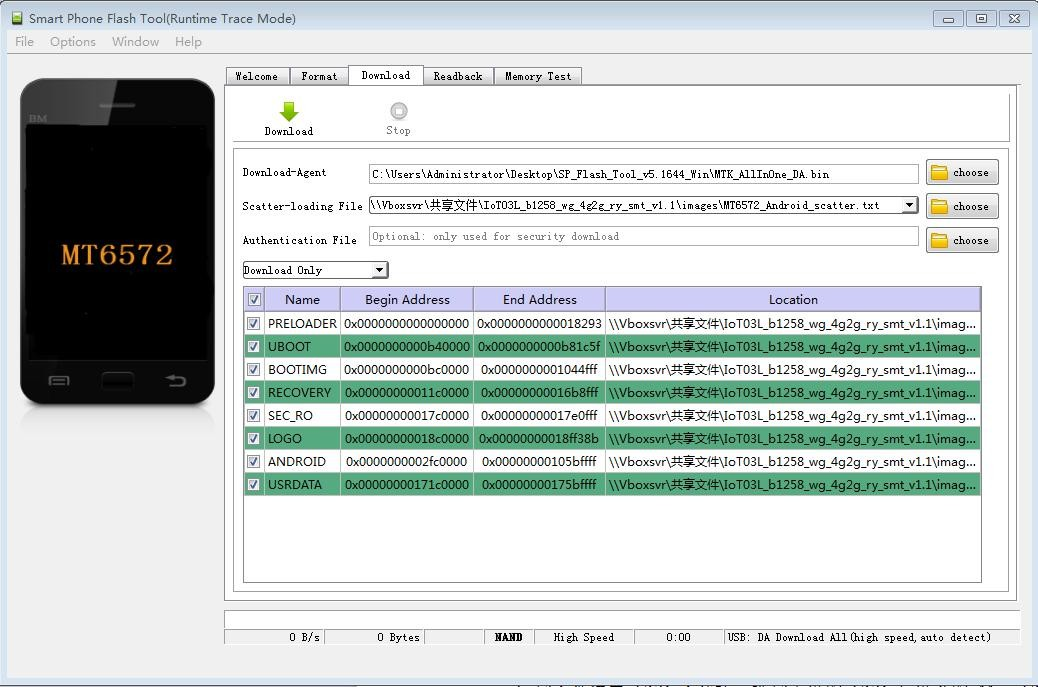Open the Help menu
The width and height of the screenshot is (1038, 687).
tap(188, 42)
